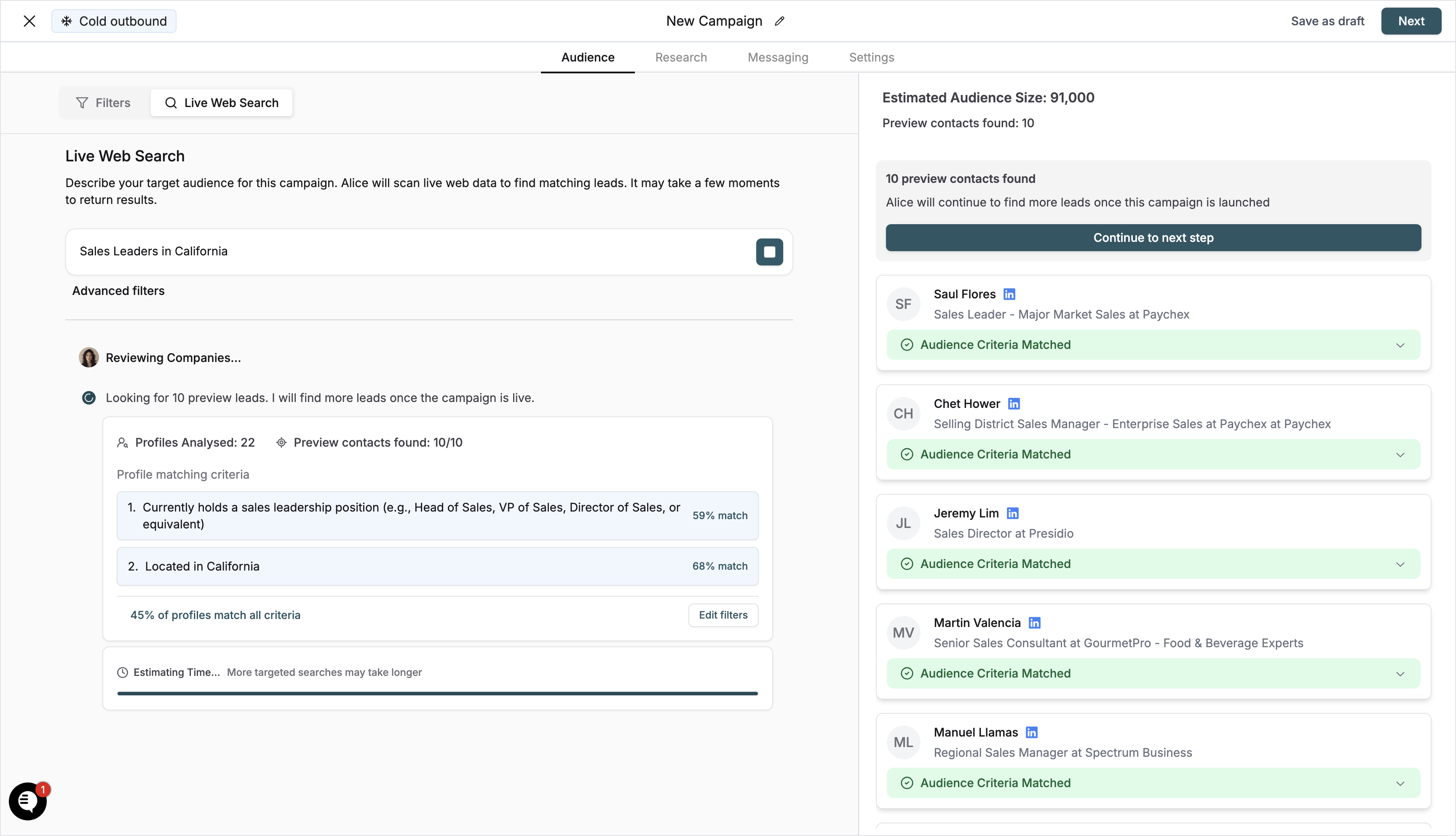
Task: Expand Martin Valencia's Audience Criteria Matched details
Action: [1400, 673]
